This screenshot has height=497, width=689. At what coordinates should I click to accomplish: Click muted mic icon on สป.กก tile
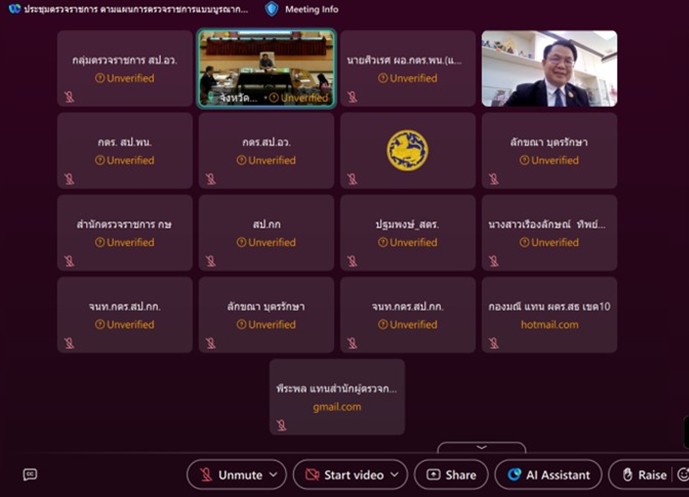(x=211, y=261)
